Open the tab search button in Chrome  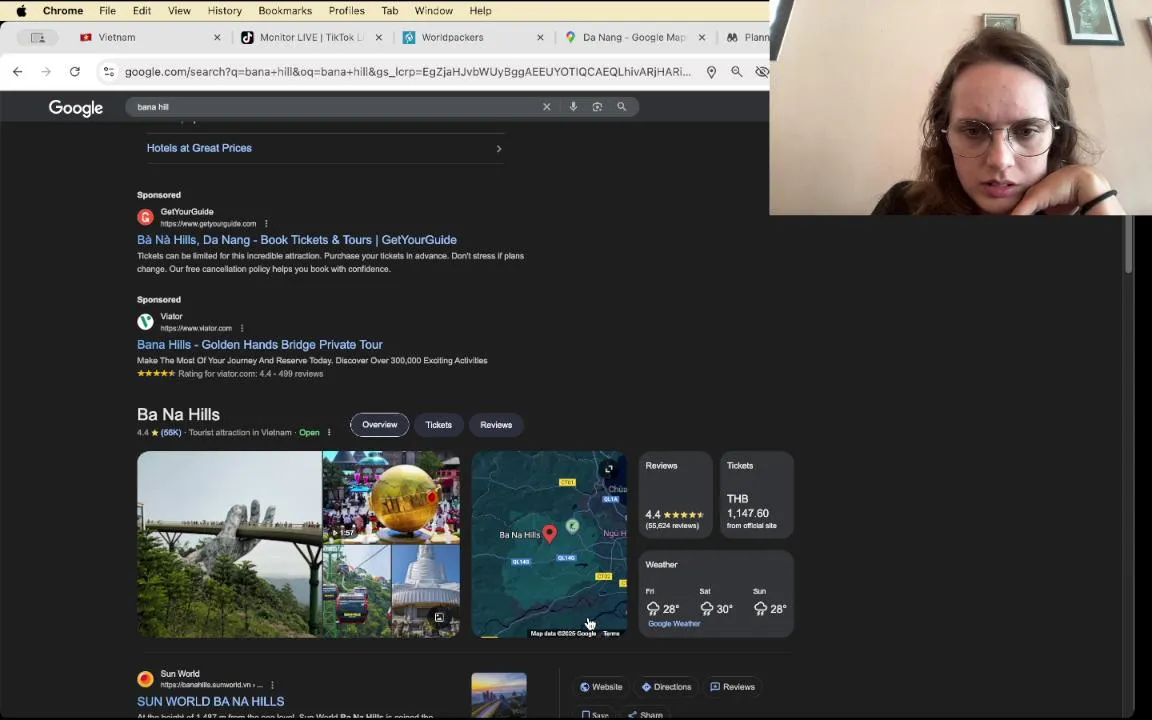click(x=37, y=37)
